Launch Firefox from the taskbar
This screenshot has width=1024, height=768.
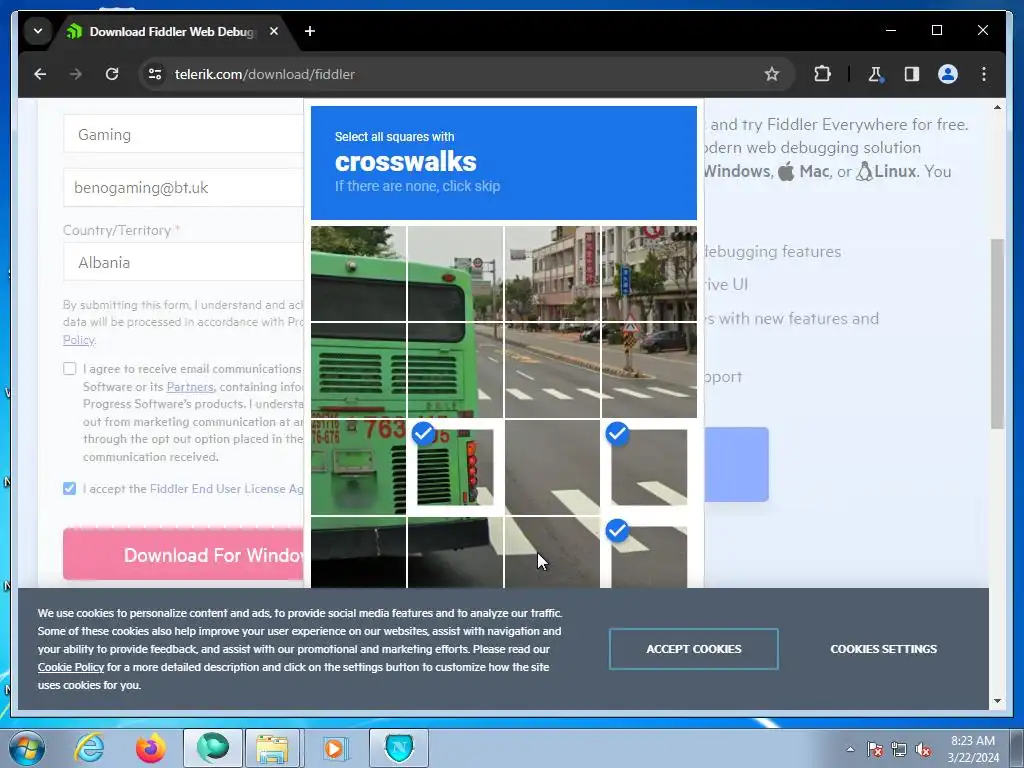pyautogui.click(x=151, y=748)
